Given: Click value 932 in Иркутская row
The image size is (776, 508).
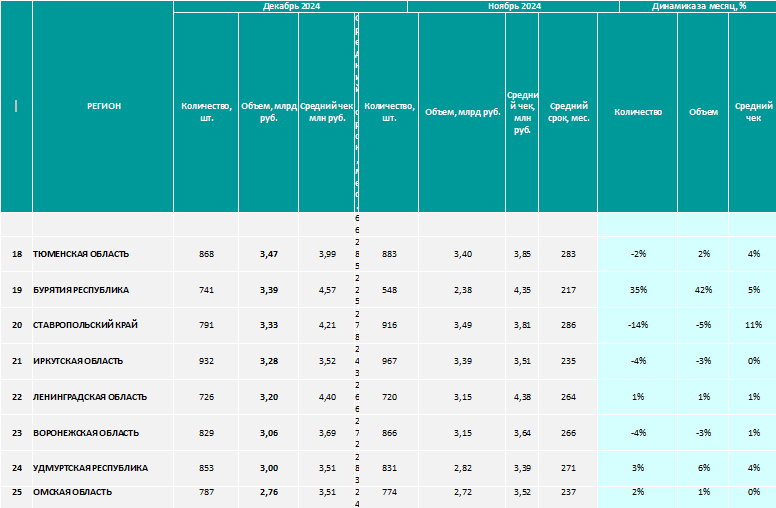Looking at the screenshot, I should click(x=206, y=361).
